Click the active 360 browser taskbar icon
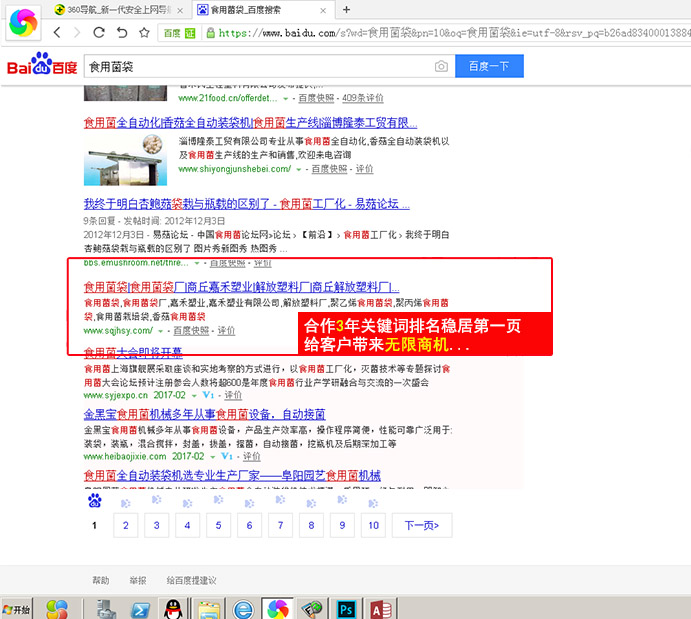This screenshot has height=619, width=691. pyautogui.click(x=278, y=610)
